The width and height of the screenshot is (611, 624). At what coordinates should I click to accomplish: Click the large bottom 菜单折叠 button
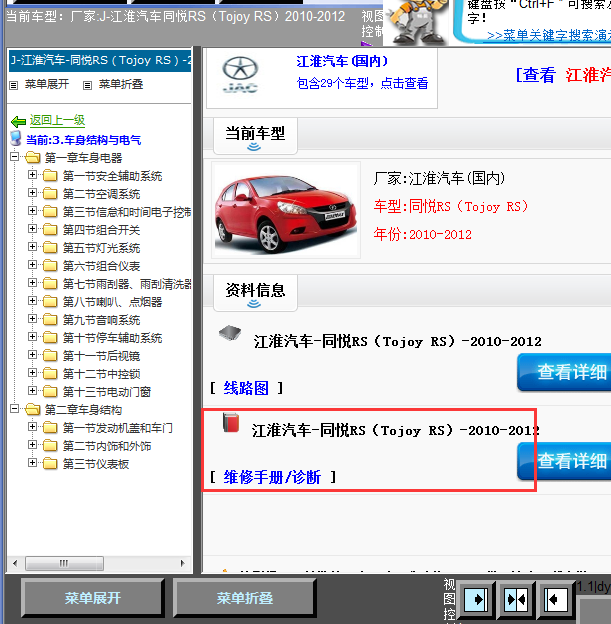tap(245, 597)
